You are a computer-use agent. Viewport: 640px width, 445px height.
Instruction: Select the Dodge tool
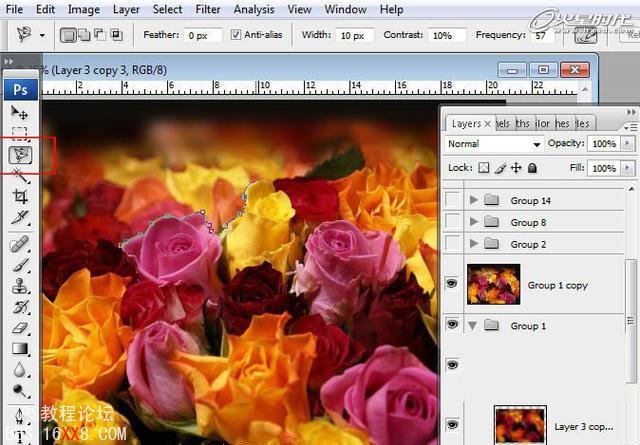coord(20,391)
